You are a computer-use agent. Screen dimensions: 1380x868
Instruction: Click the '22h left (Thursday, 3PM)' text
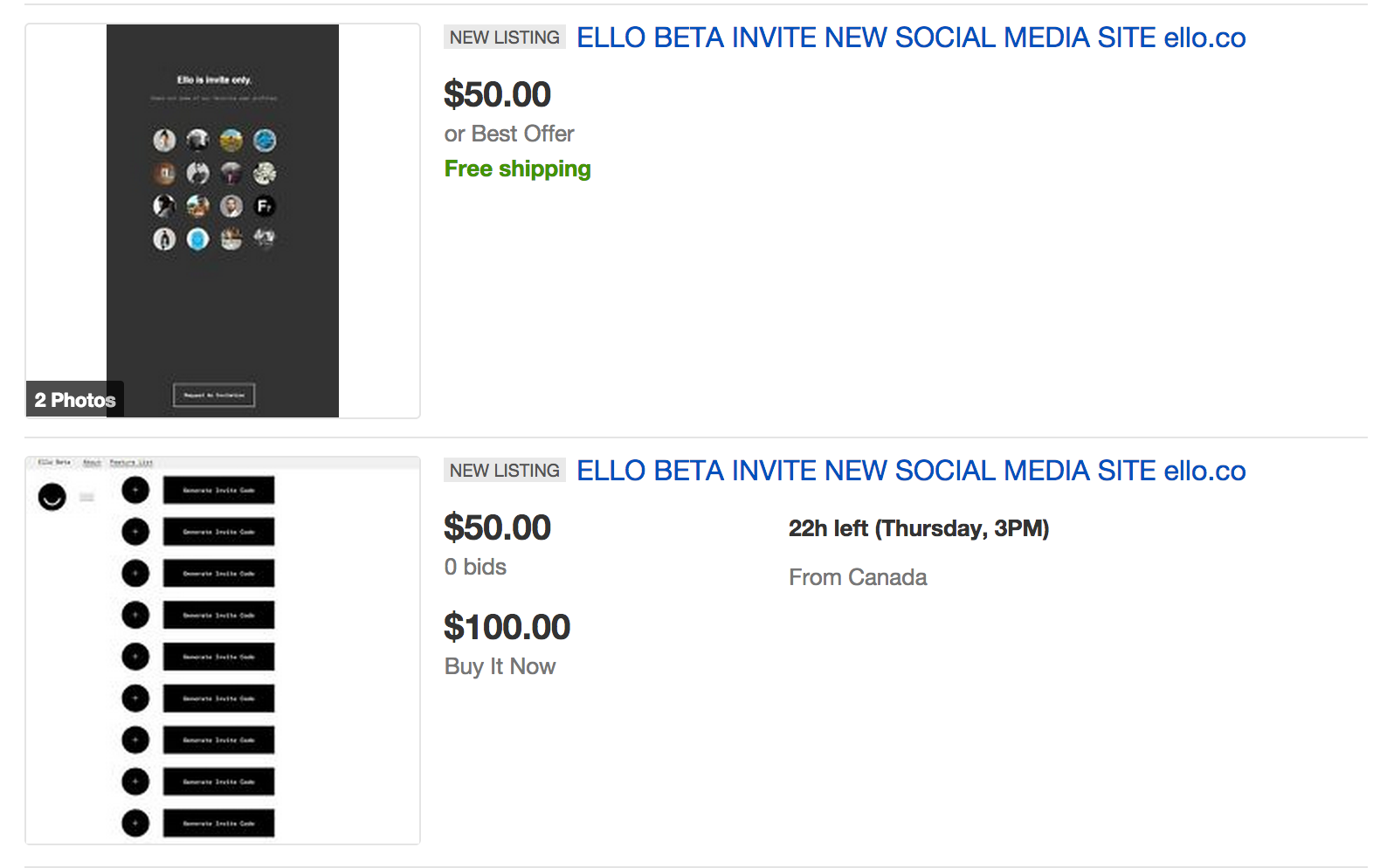click(919, 528)
